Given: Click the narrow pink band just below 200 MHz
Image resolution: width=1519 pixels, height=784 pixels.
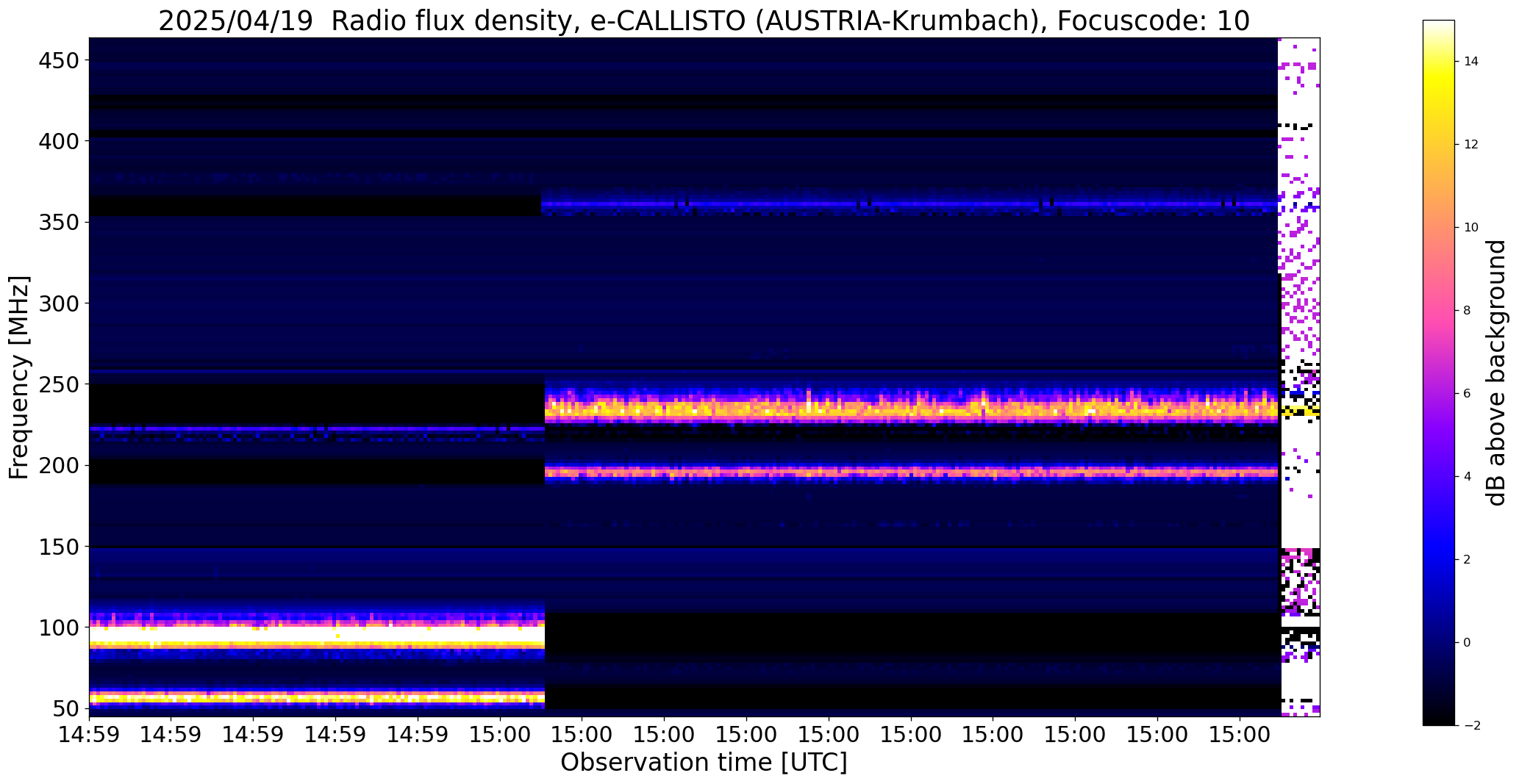Looking at the screenshot, I should click(x=912, y=472).
